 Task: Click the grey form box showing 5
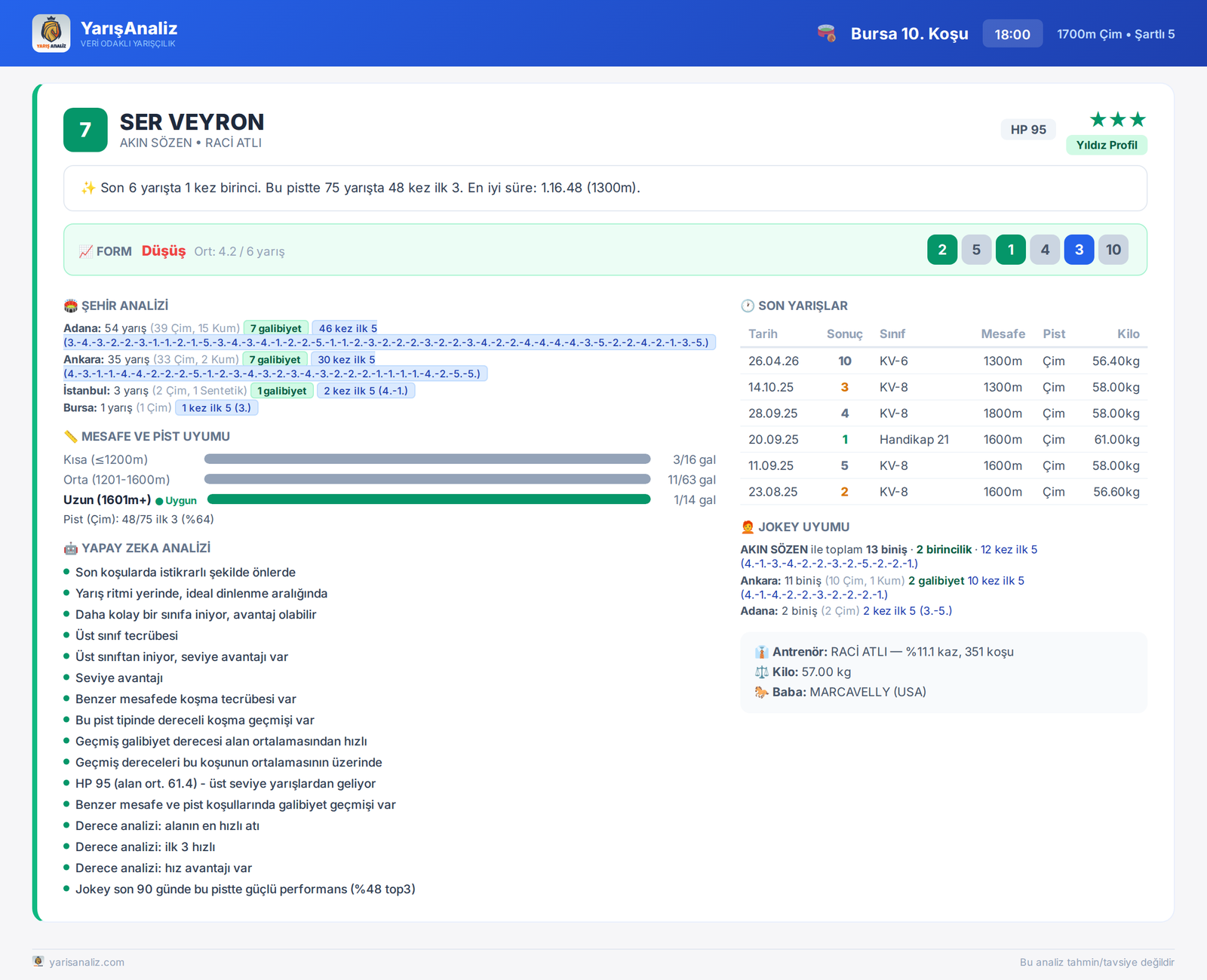click(x=976, y=250)
